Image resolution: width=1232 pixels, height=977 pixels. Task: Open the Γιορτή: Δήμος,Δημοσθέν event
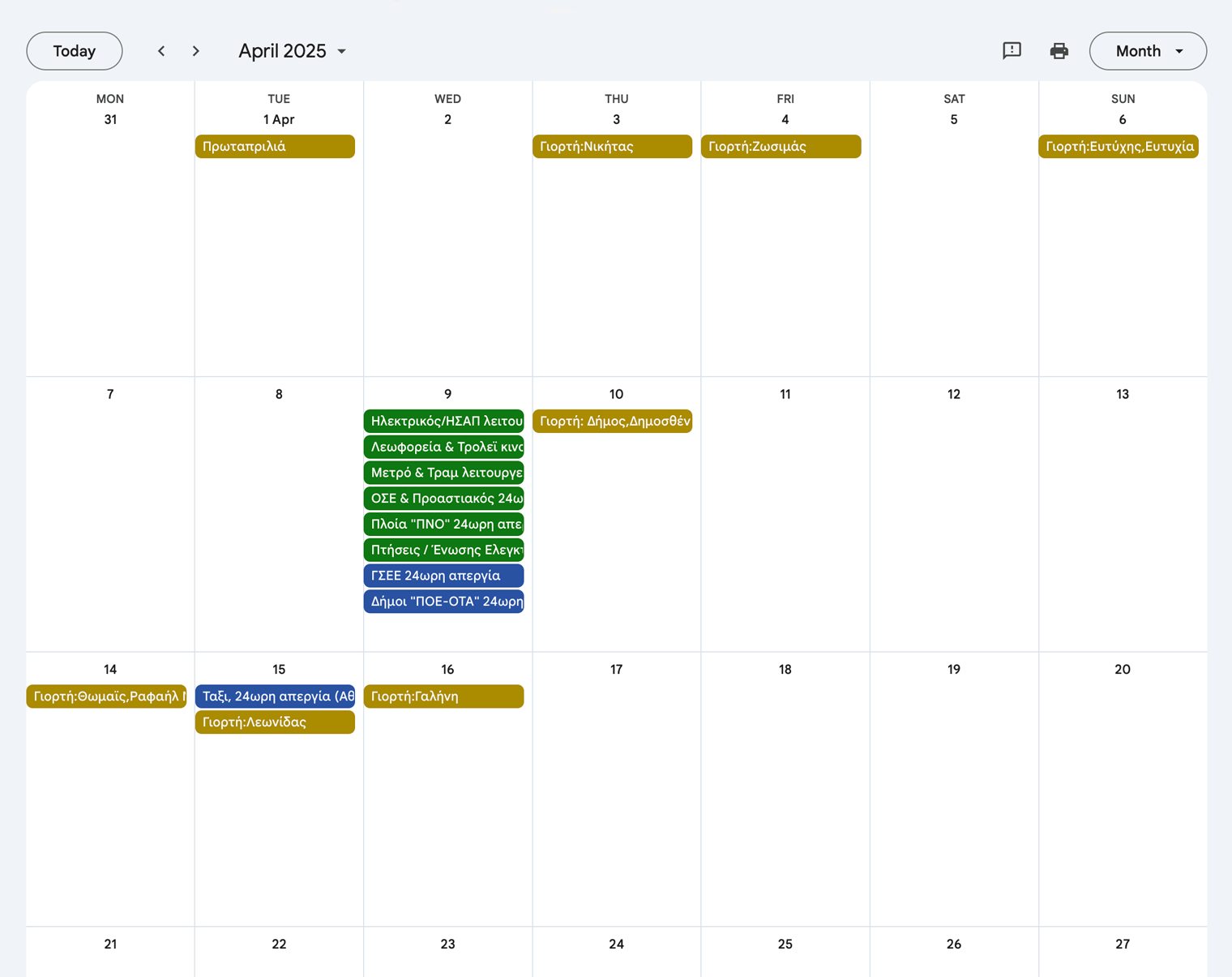point(612,422)
